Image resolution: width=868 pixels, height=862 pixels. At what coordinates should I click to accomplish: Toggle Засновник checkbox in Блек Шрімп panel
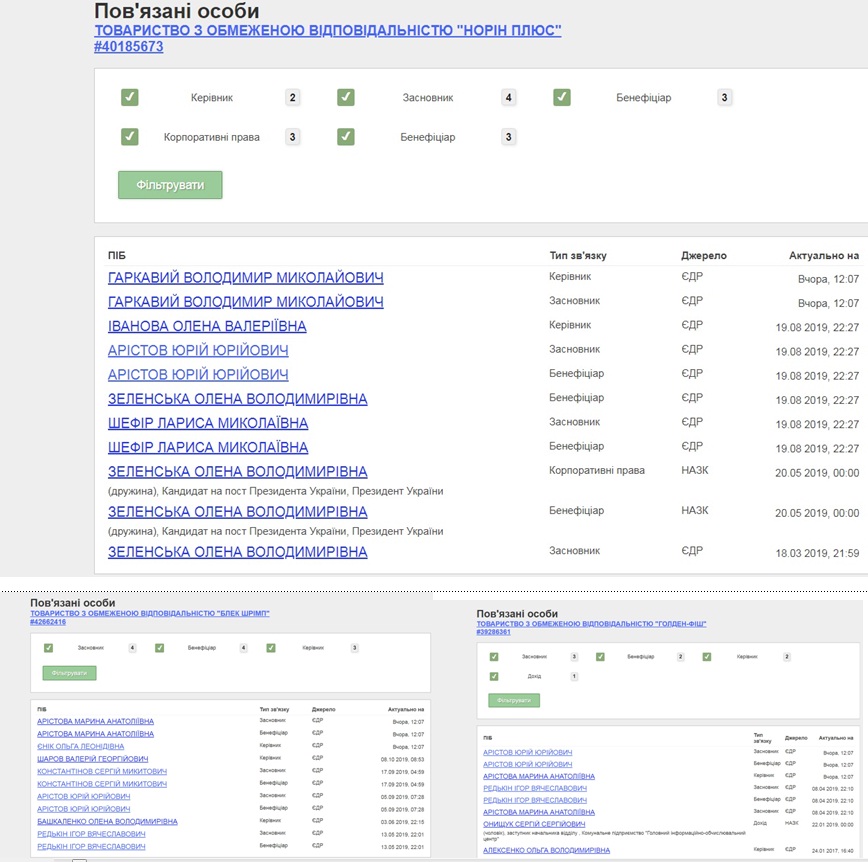pos(48,648)
